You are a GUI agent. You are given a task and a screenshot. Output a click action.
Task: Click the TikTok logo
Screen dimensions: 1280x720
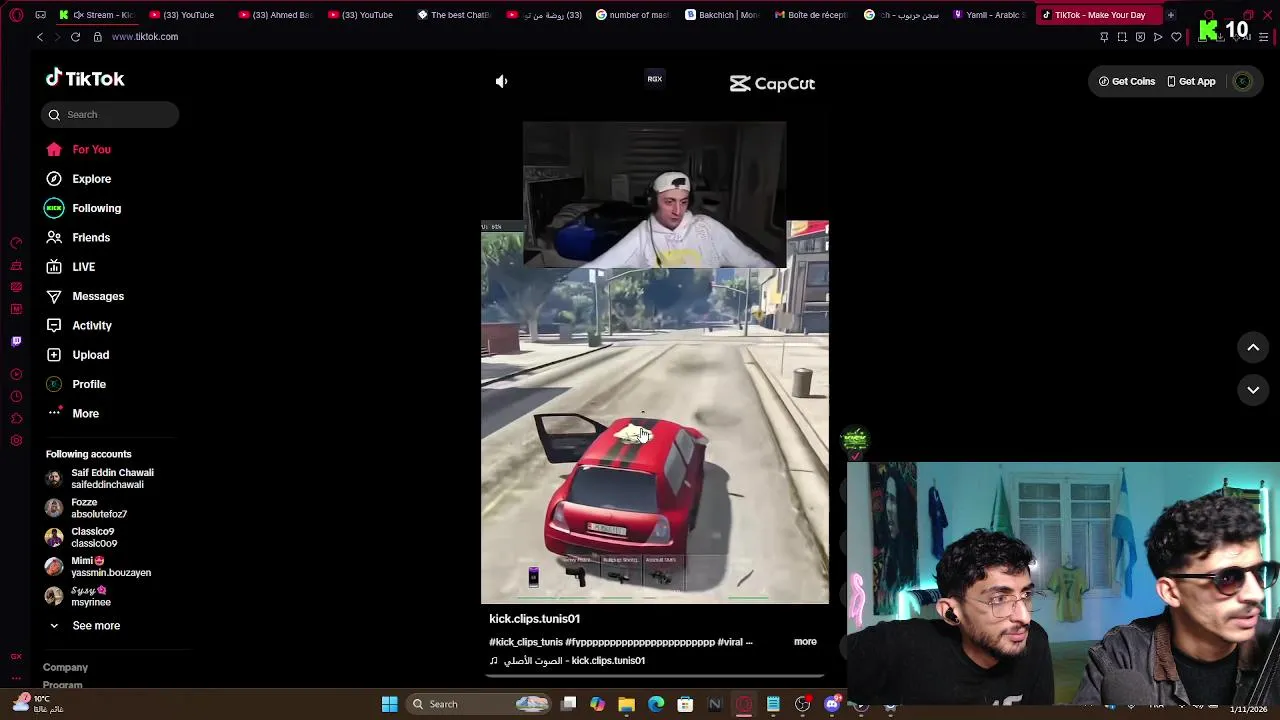click(x=85, y=79)
